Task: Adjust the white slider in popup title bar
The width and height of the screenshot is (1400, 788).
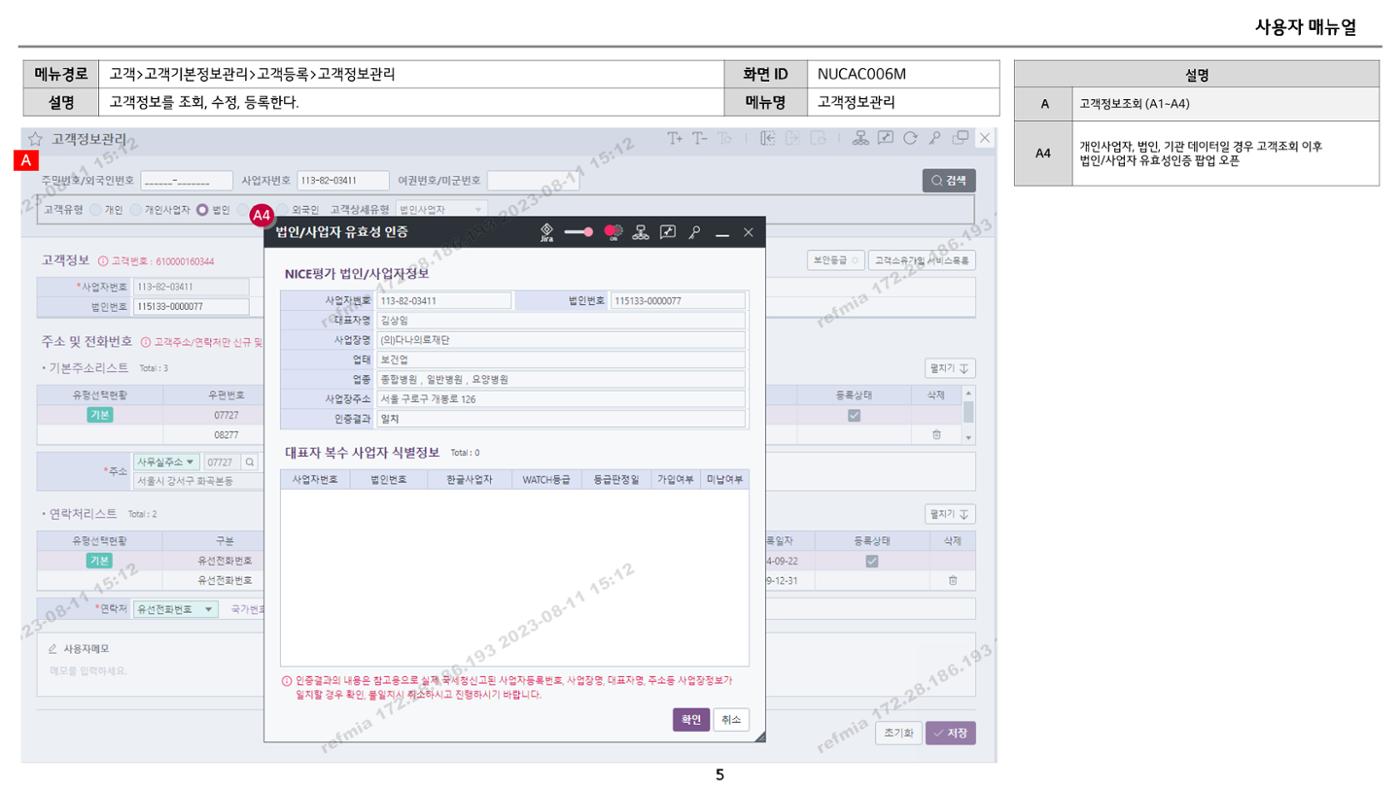Action: [x=579, y=232]
